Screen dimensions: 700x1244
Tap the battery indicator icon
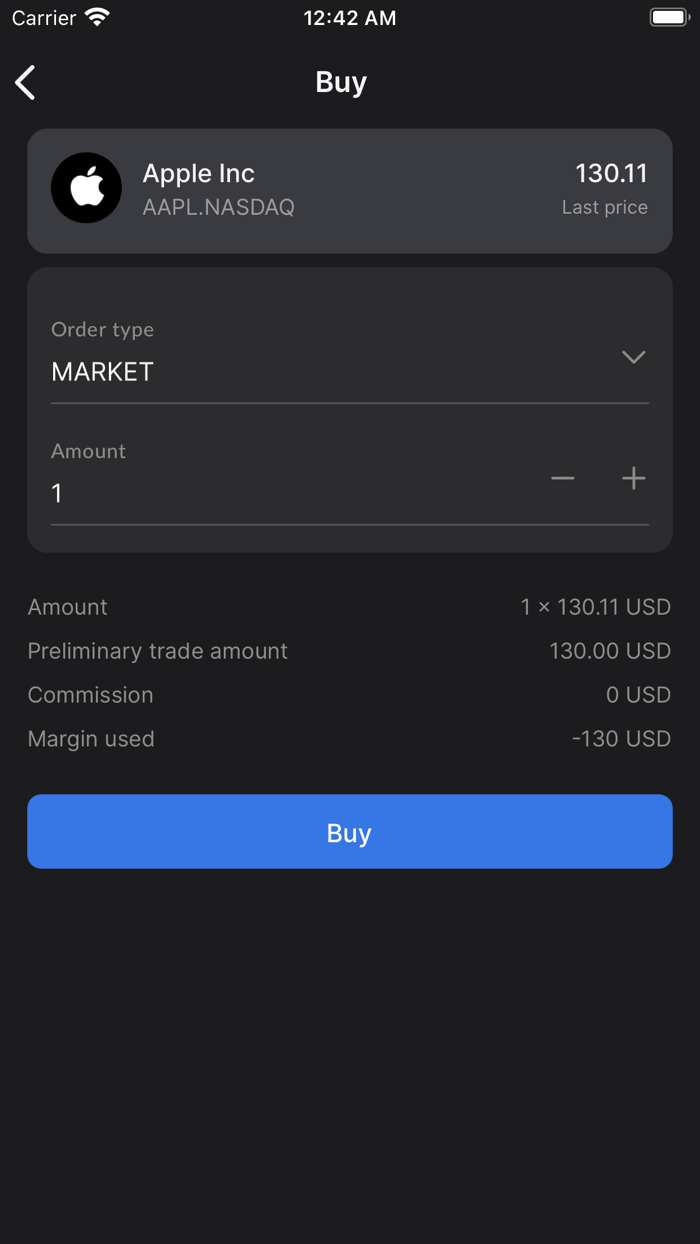coord(668,16)
